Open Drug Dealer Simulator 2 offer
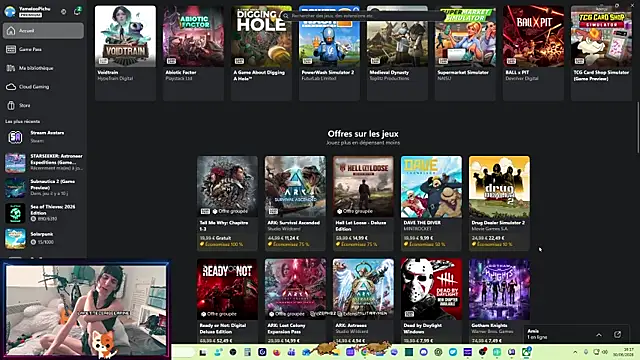This screenshot has width=640, height=360. (x=500, y=203)
